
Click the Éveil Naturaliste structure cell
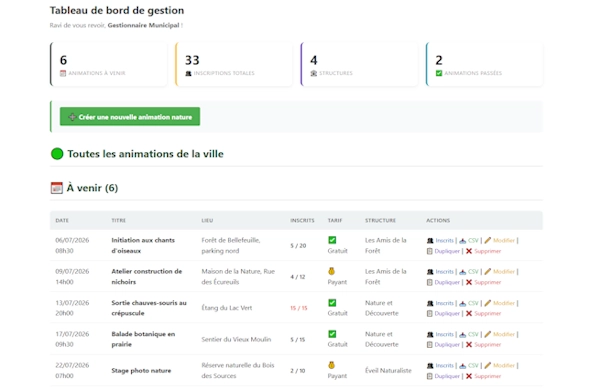[388, 370]
